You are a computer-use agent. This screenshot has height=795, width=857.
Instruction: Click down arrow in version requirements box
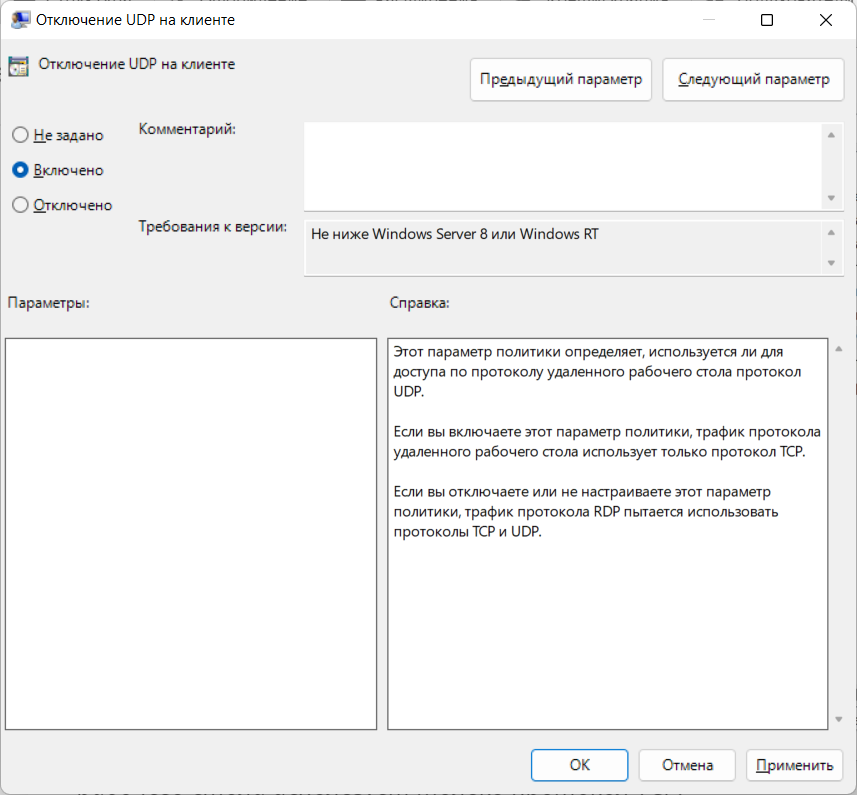(831, 263)
